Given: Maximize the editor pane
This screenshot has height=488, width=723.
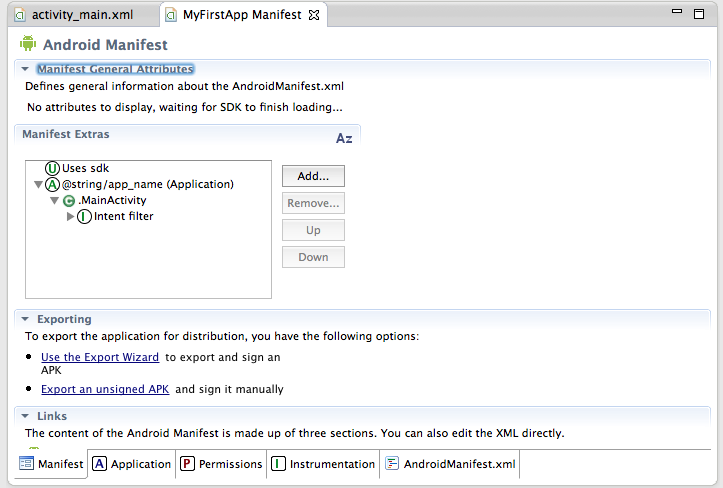Looking at the screenshot, I should tap(699, 14).
